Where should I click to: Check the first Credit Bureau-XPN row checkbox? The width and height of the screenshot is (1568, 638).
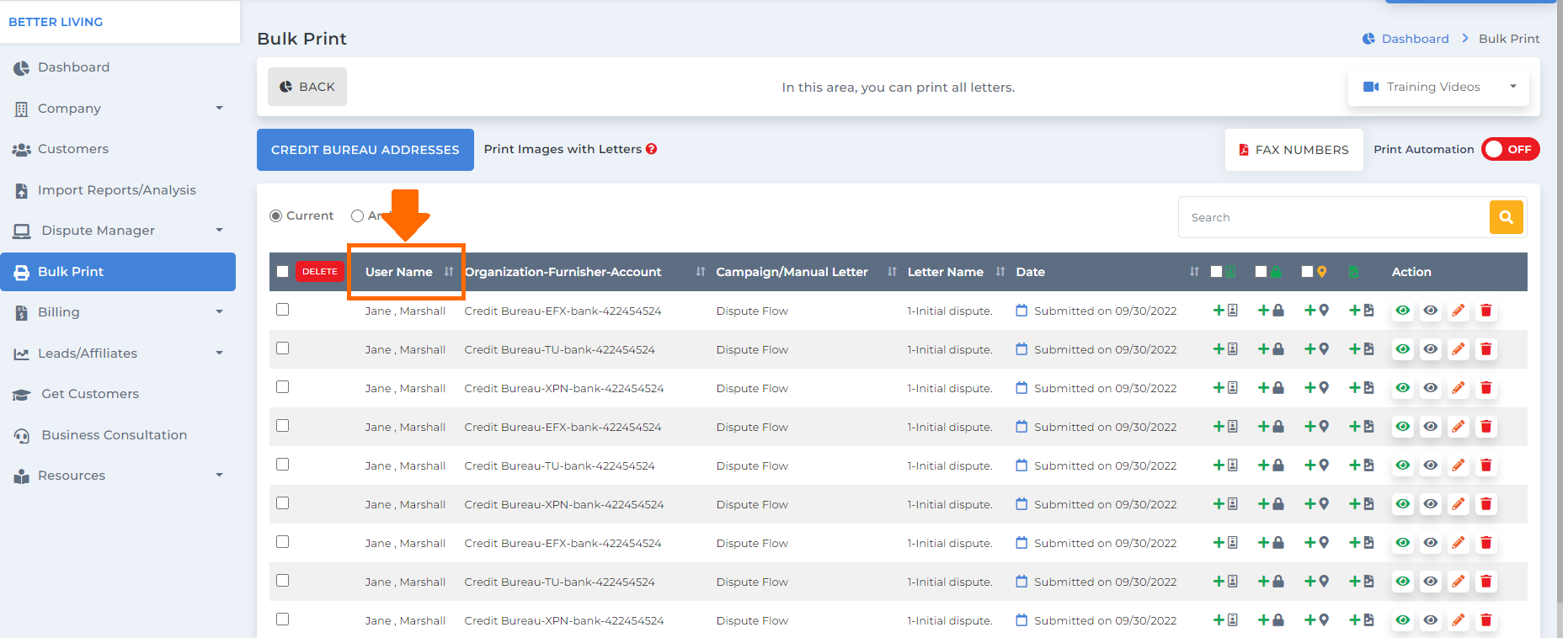[283, 387]
